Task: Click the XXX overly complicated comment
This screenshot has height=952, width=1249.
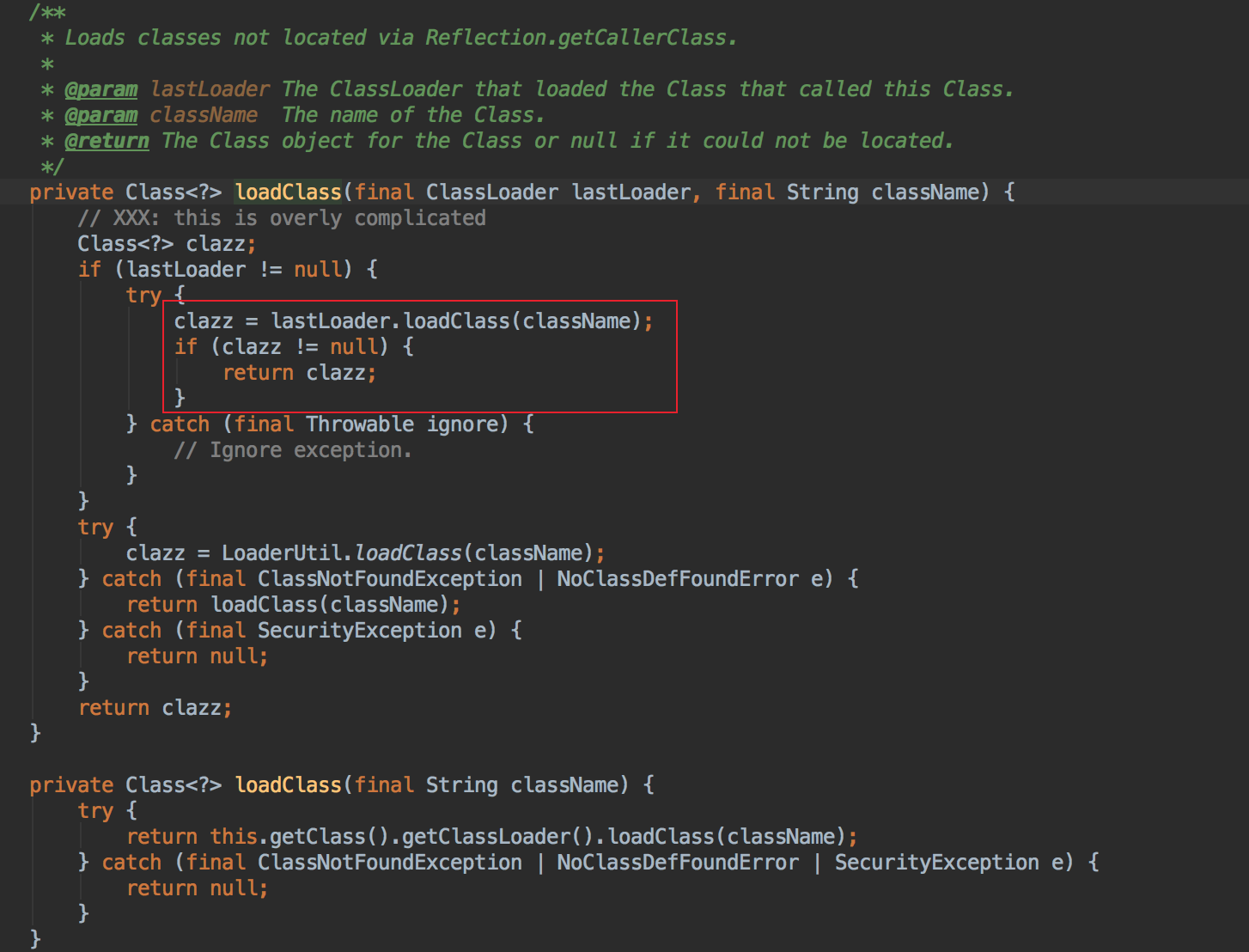Action: [x=282, y=218]
